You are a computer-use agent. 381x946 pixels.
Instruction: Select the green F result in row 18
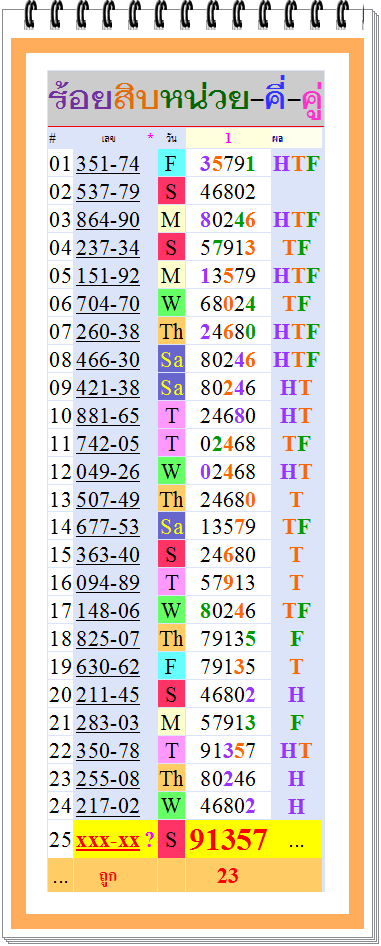[296, 638]
